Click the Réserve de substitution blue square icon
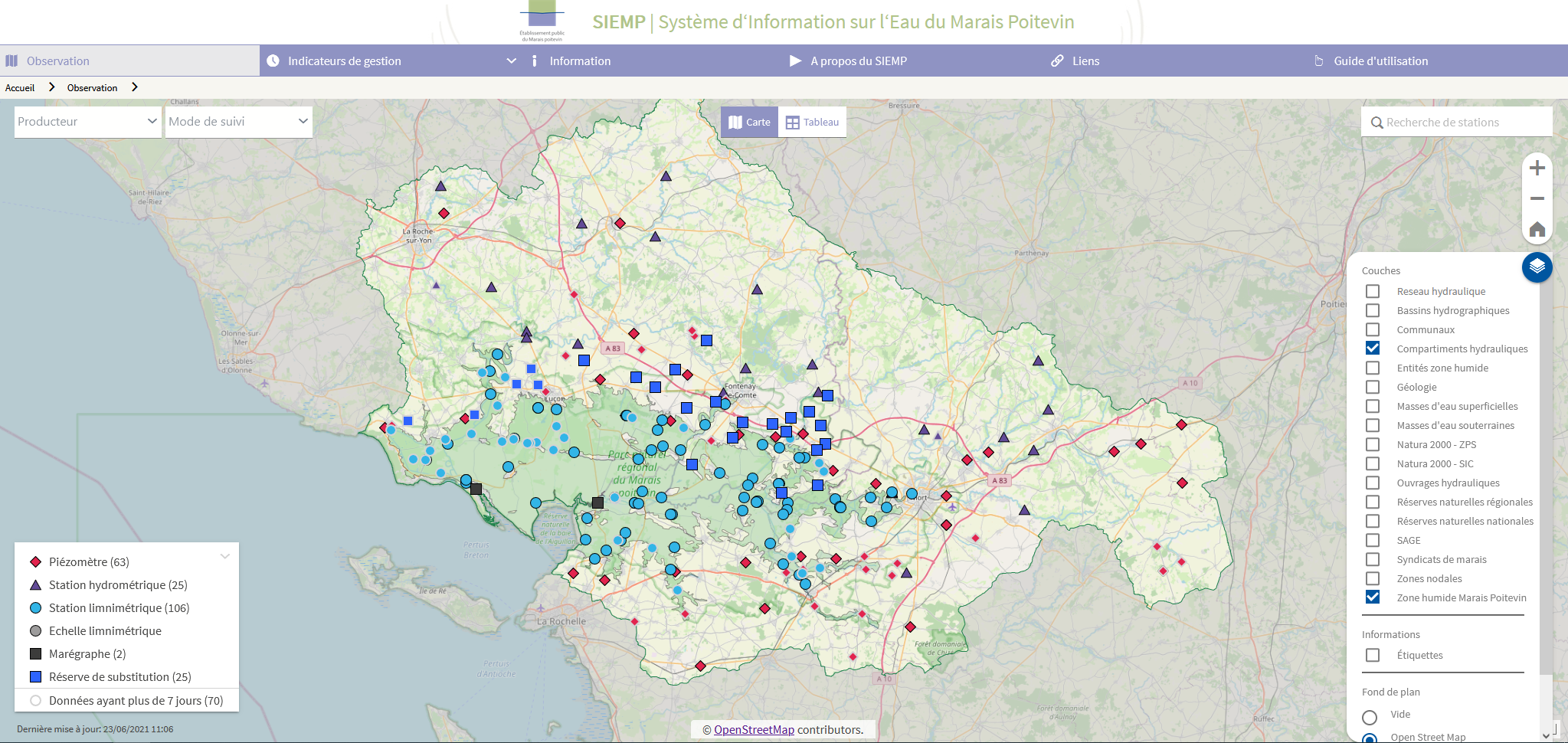Viewport: 1568px width, 743px height. [35, 676]
